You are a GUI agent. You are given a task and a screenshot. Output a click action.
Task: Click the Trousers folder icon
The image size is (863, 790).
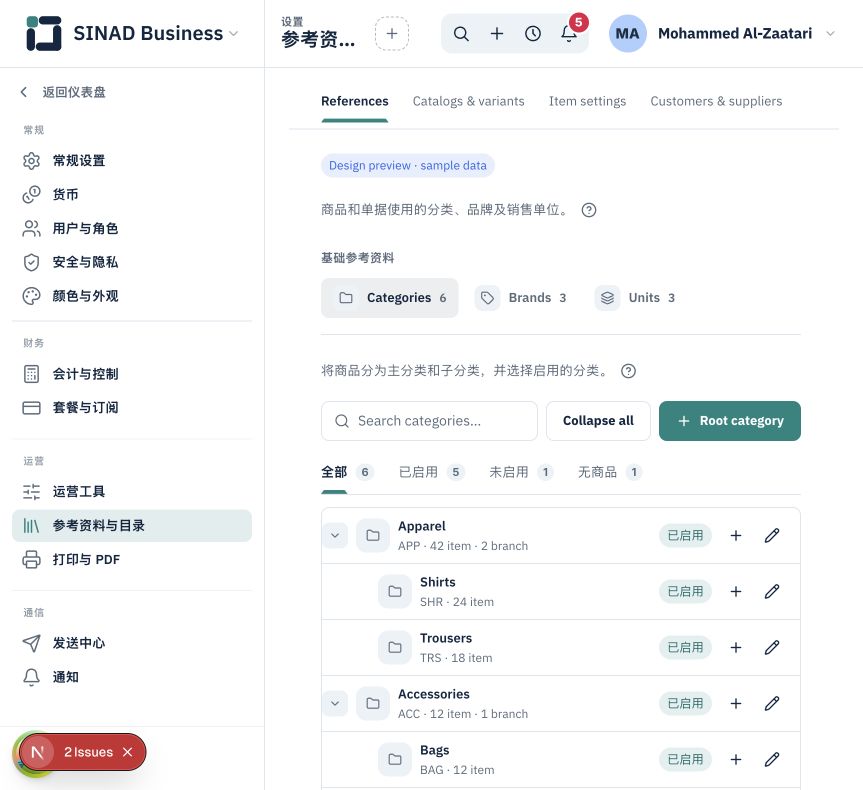coord(395,647)
